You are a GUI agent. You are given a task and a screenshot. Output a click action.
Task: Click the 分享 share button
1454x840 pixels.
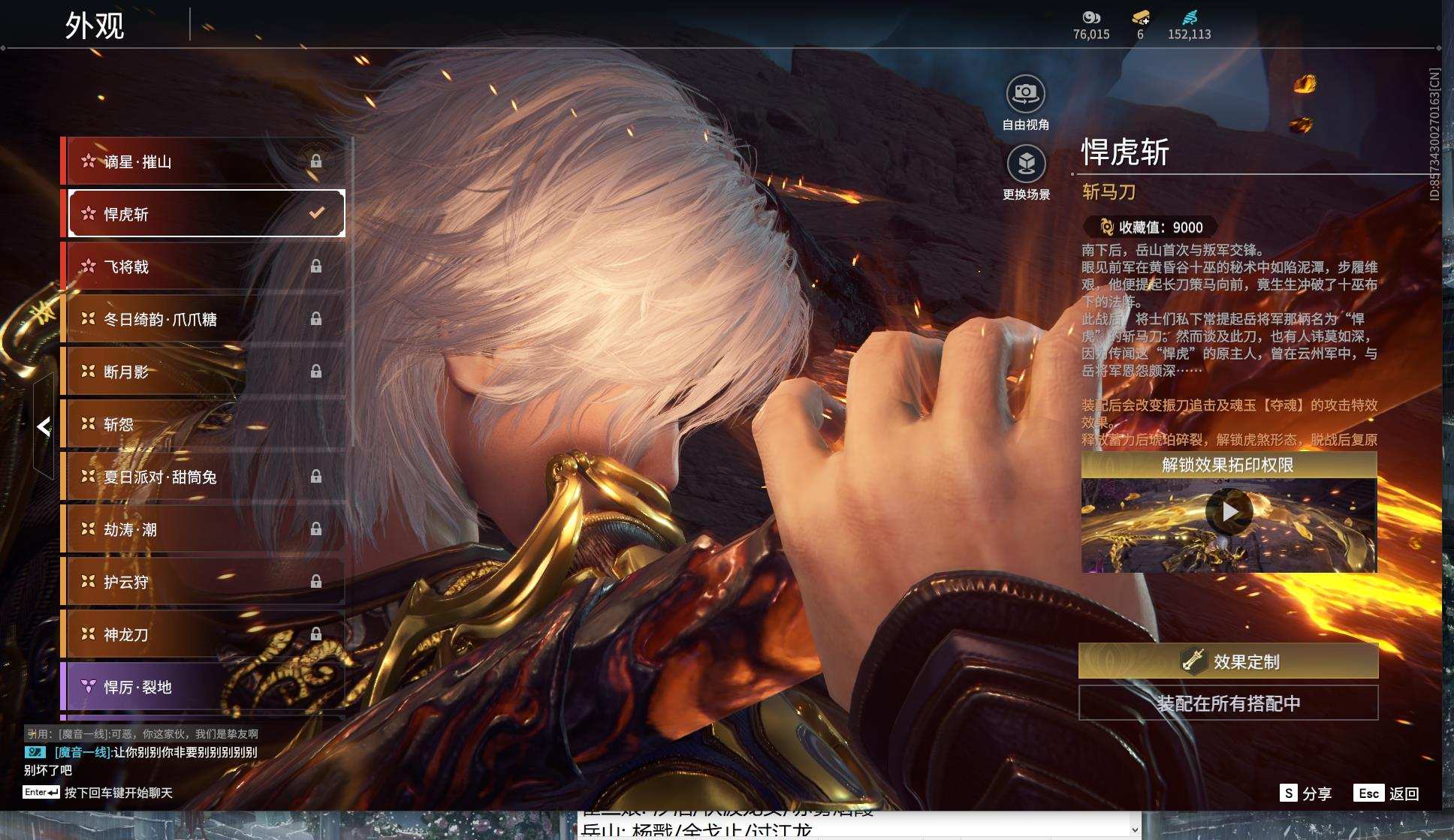click(x=1306, y=793)
